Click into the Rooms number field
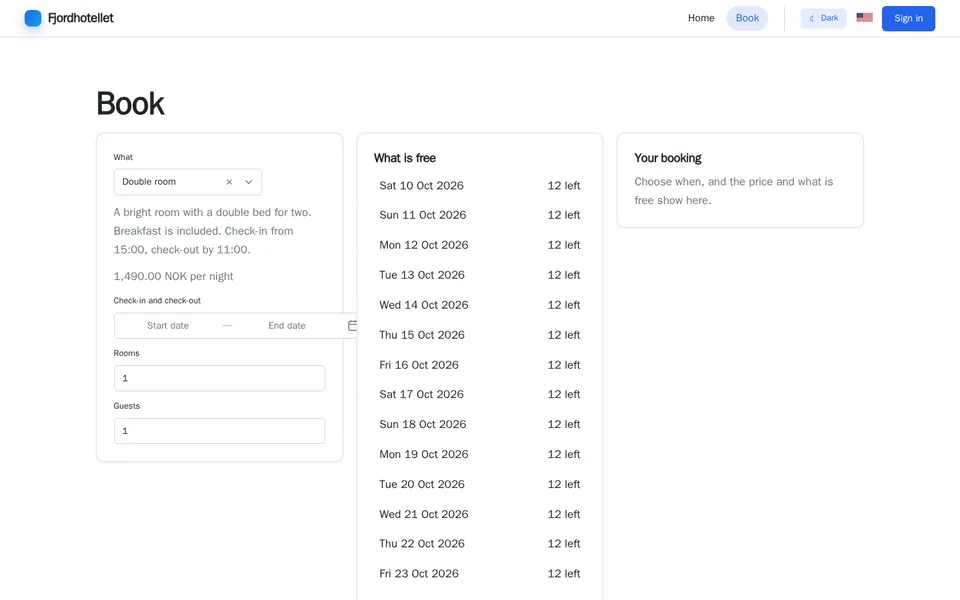The image size is (960, 600). (219, 378)
